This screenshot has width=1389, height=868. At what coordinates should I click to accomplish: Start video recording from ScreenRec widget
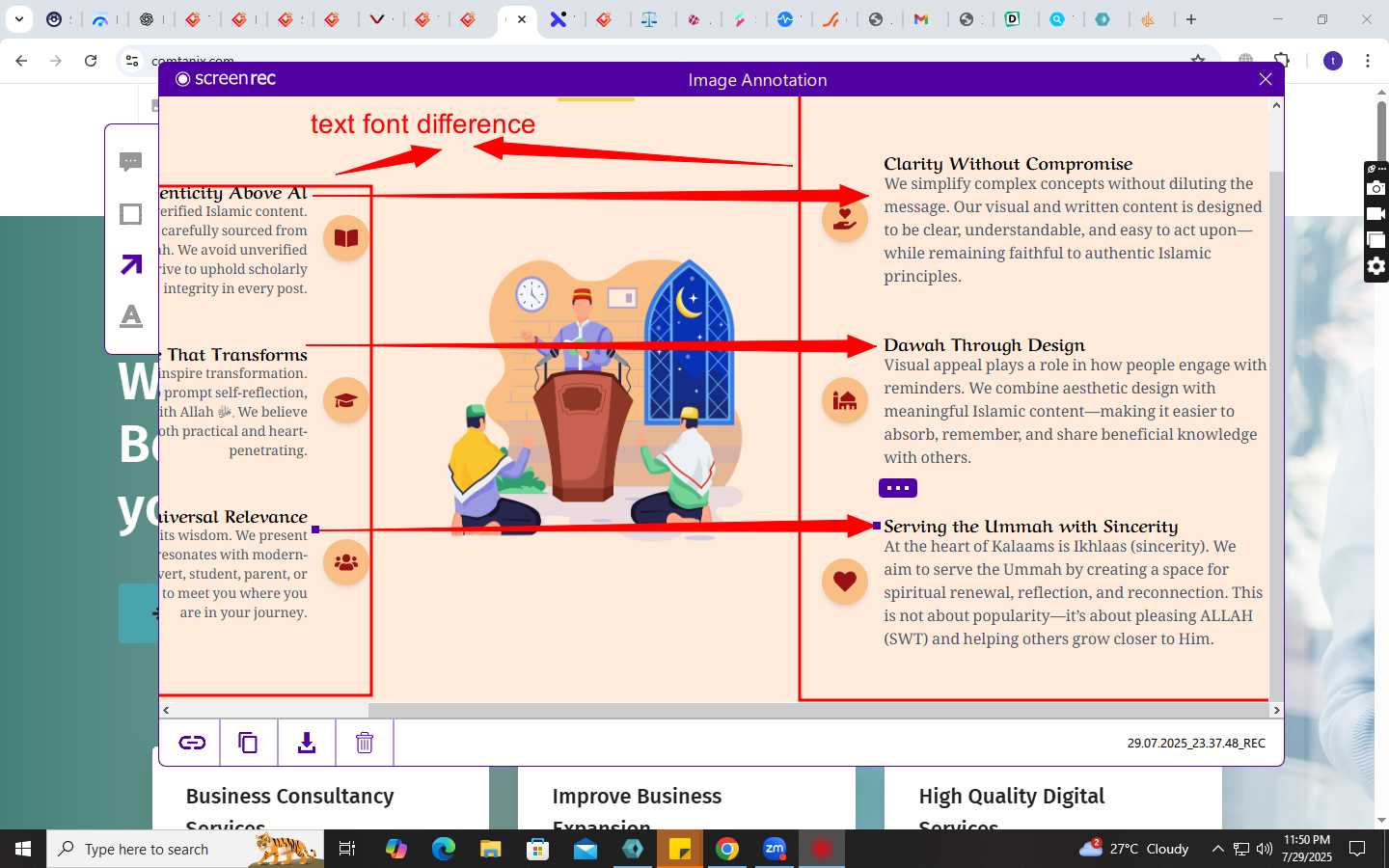[1376, 214]
